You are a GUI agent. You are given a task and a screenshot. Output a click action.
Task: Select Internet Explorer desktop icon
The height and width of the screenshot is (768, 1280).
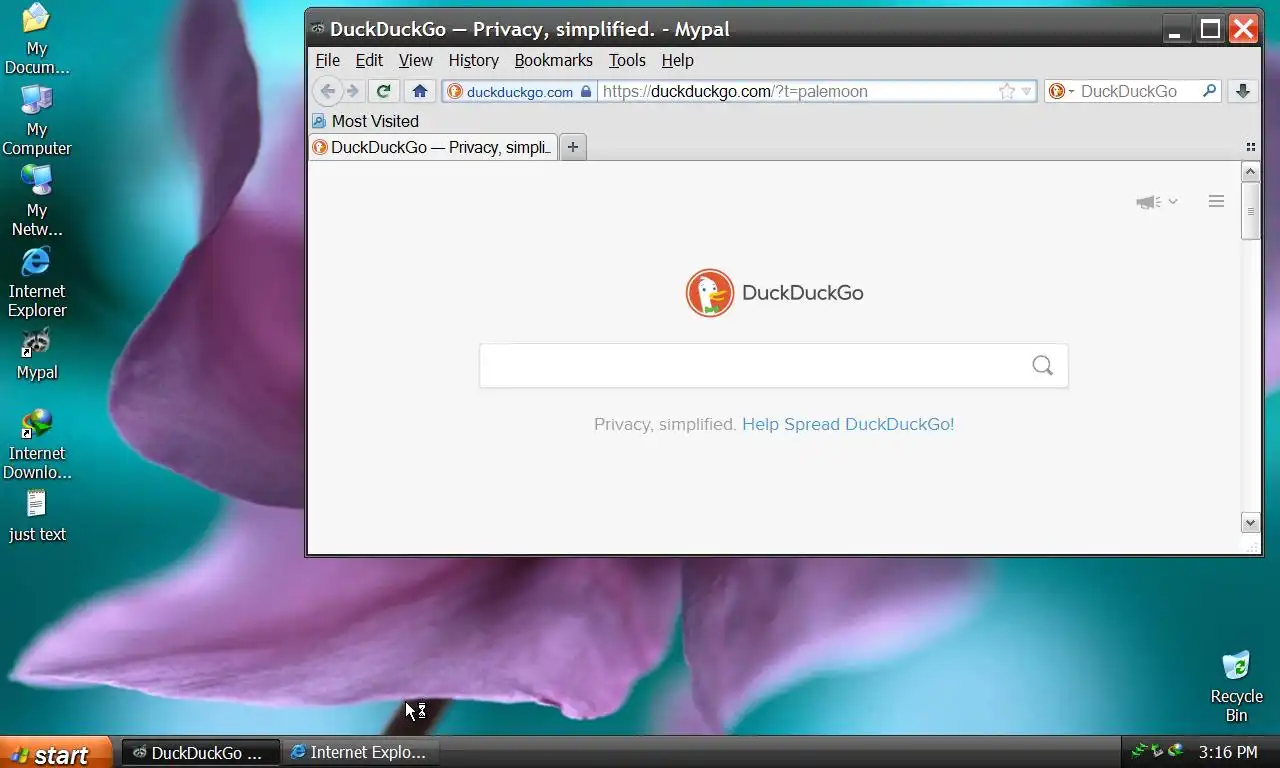click(37, 283)
